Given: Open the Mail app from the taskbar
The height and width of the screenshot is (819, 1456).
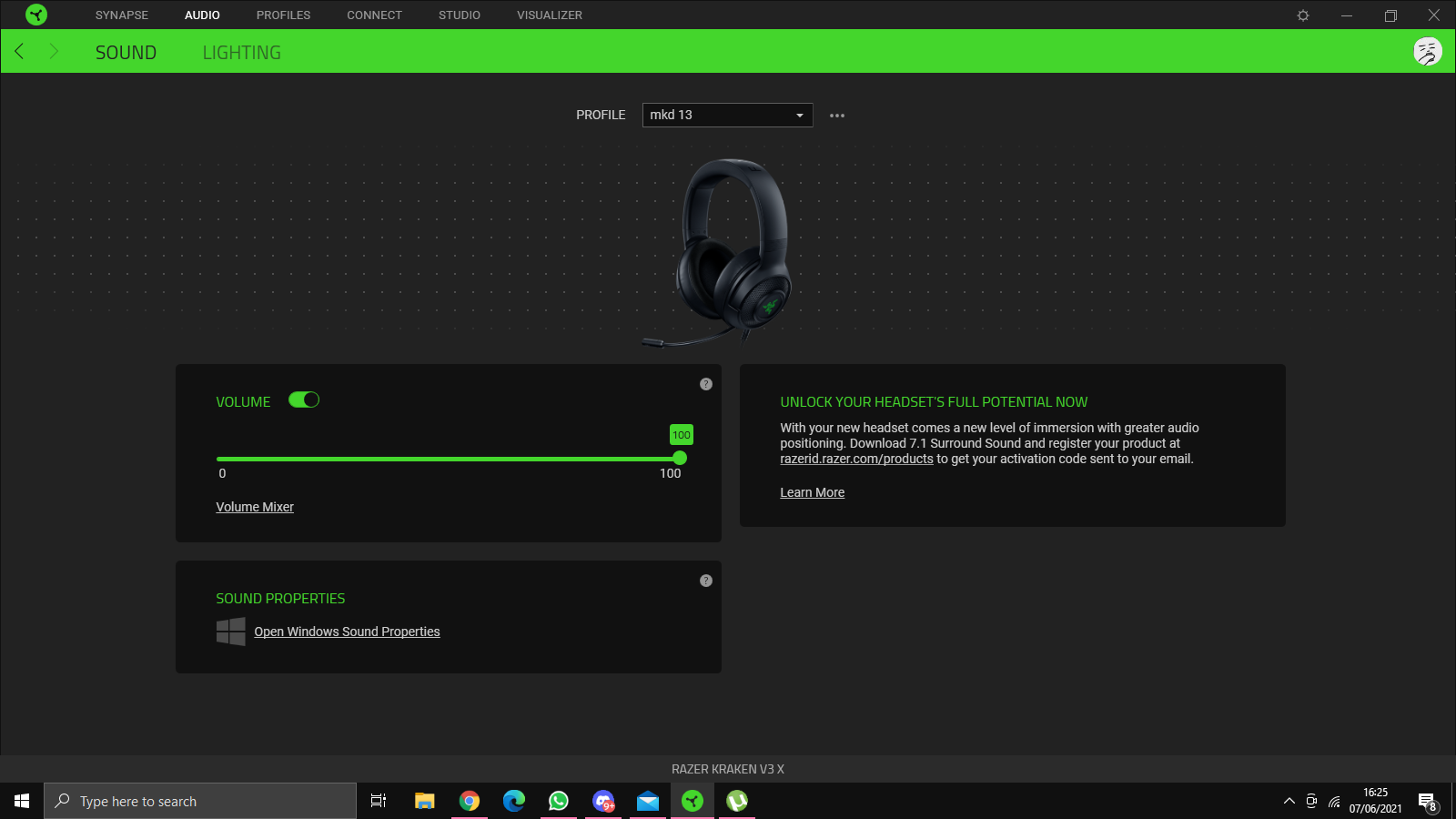Looking at the screenshot, I should point(648,801).
